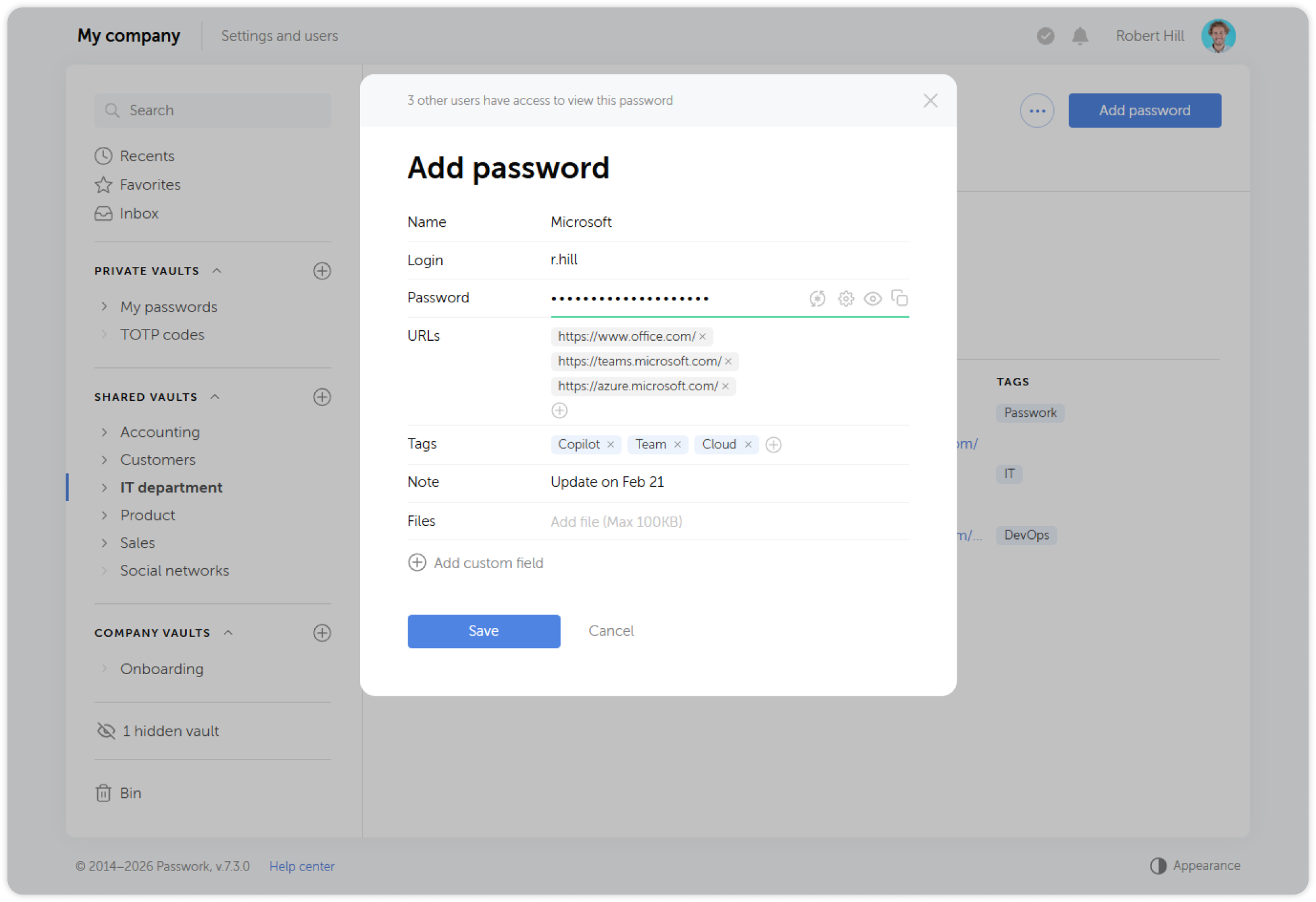The width and height of the screenshot is (1316, 902).
Task: Switch to Settings and users
Action: click(x=279, y=35)
